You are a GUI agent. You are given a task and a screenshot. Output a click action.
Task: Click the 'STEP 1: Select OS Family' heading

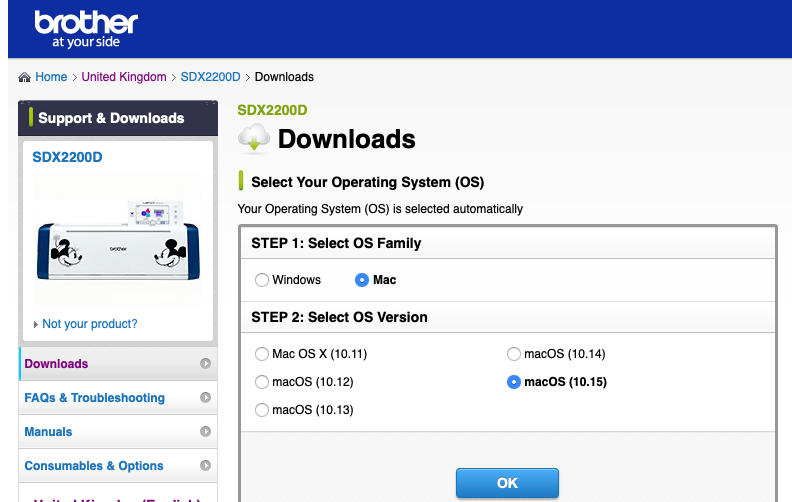click(x=336, y=243)
